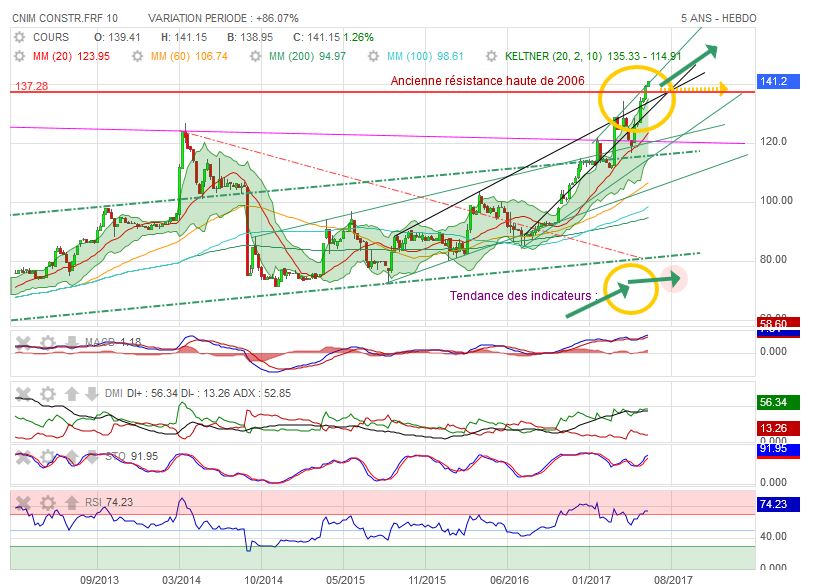Move the STO panel up
Screen dimensions: 817x588
coord(72,457)
